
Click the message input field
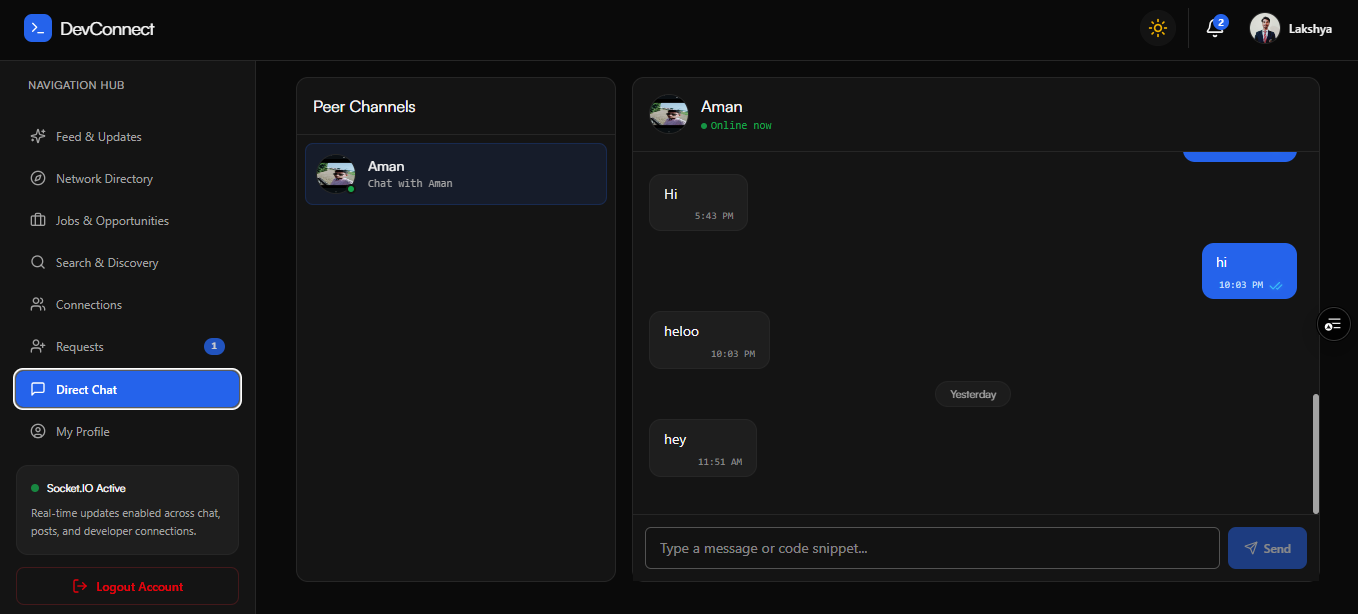(932, 548)
